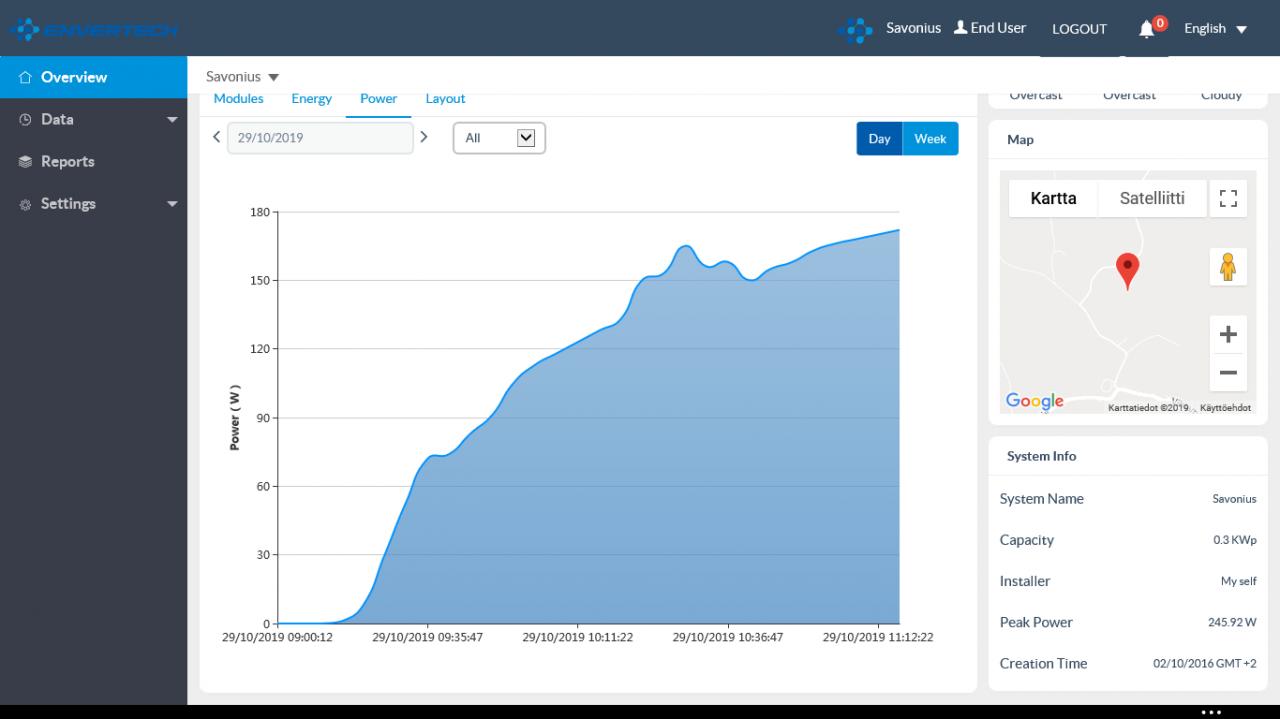Click the Google logo on the map
1280x719 pixels.
[1035, 401]
